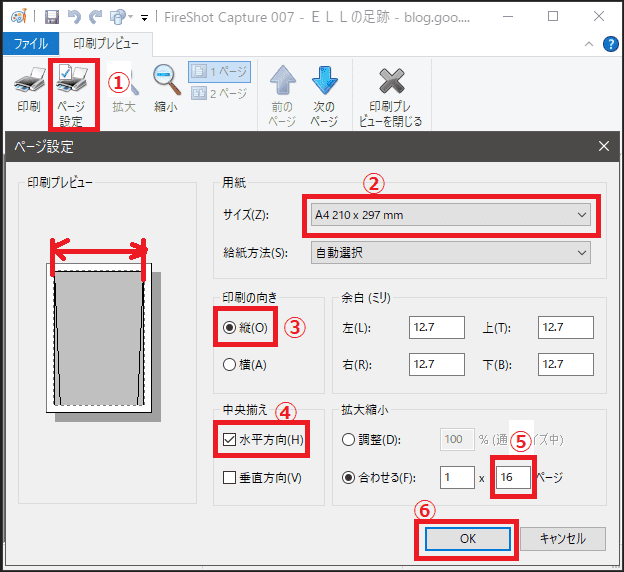Open the quick access toolbar customize arrow
The width and height of the screenshot is (624, 572).
(144, 18)
